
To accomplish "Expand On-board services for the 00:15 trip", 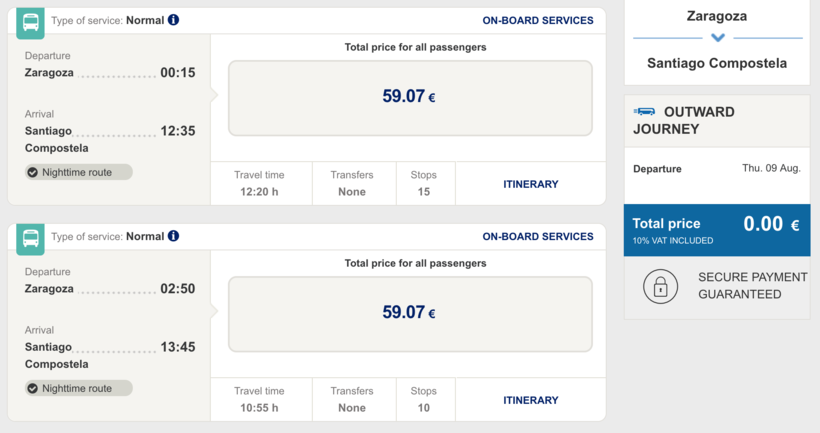I will pos(537,20).
